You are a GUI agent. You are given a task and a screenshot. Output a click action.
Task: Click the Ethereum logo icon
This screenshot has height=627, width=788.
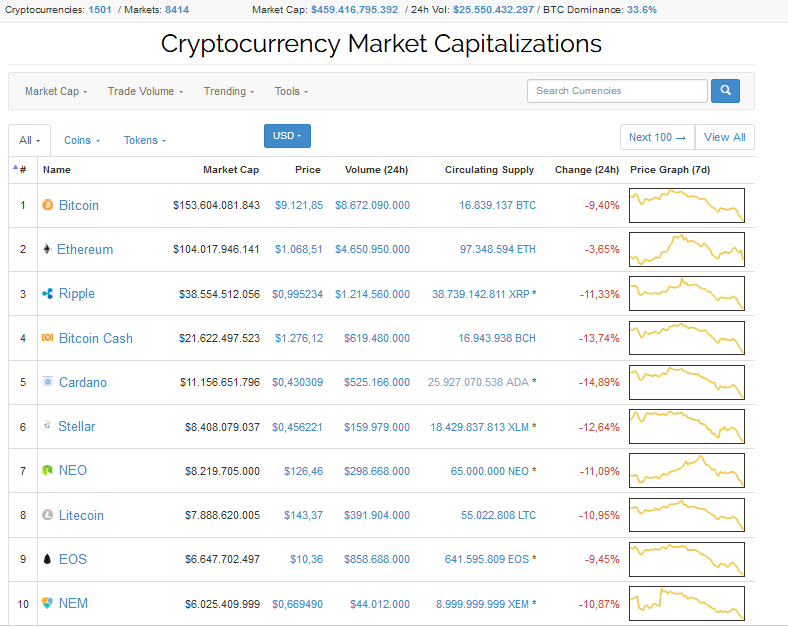[47, 249]
